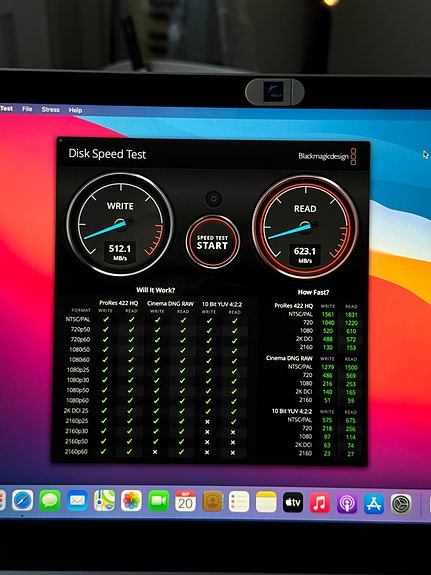The height and width of the screenshot is (575, 431).
Task: Open Maps from the Dock
Action: [x=104, y=500]
